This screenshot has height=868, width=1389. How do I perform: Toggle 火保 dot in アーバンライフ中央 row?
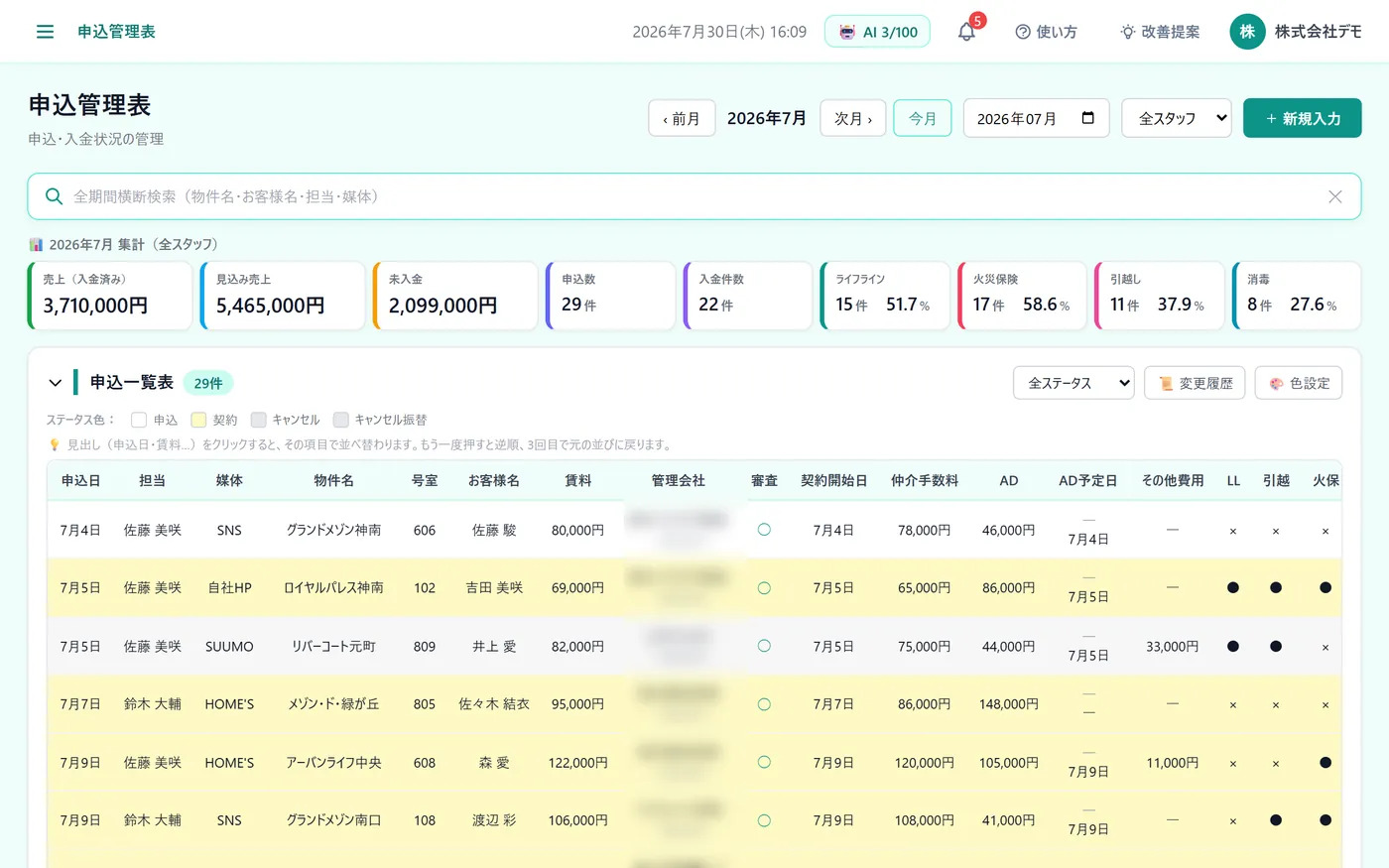click(x=1326, y=763)
